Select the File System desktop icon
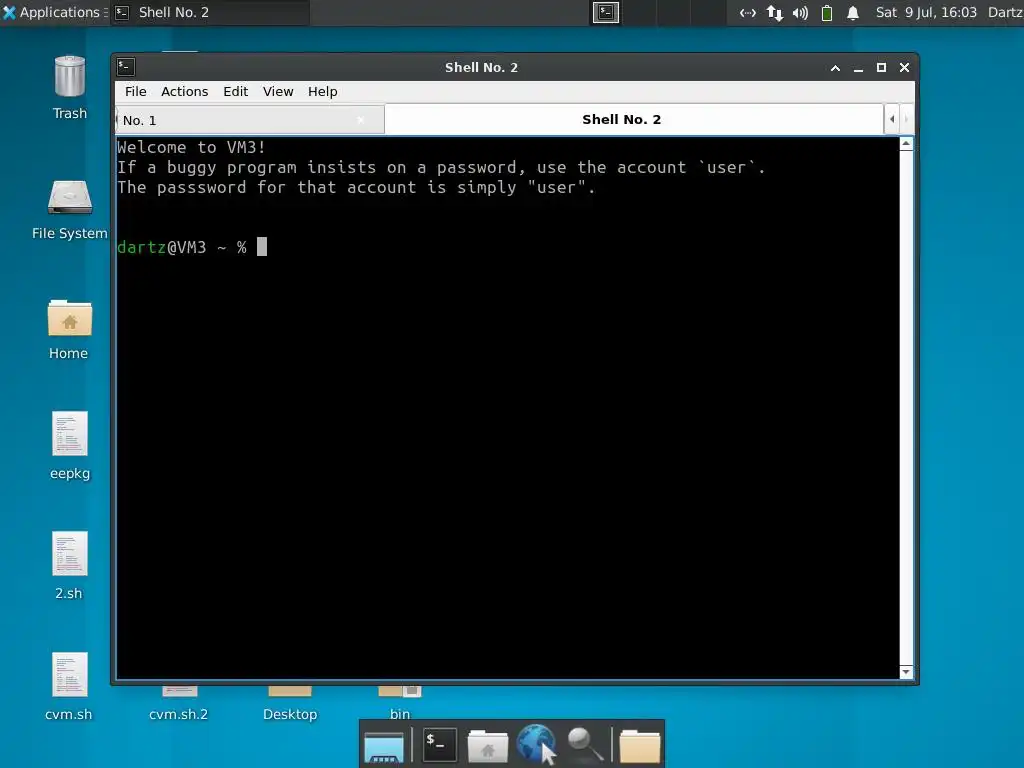This screenshot has height=768, width=1024. [x=69, y=210]
